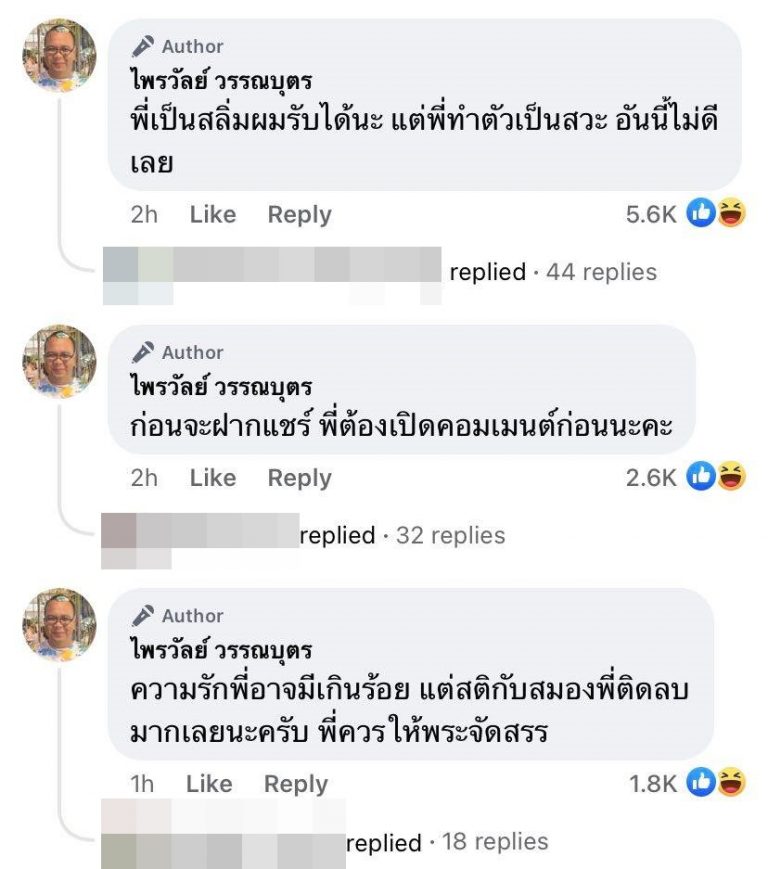
Task: Click the laughing emoji reaction on 1.8K comment
Action: click(x=731, y=783)
